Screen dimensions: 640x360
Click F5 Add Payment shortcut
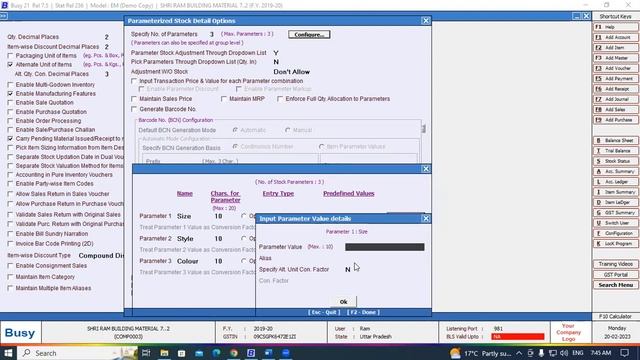[616, 78]
